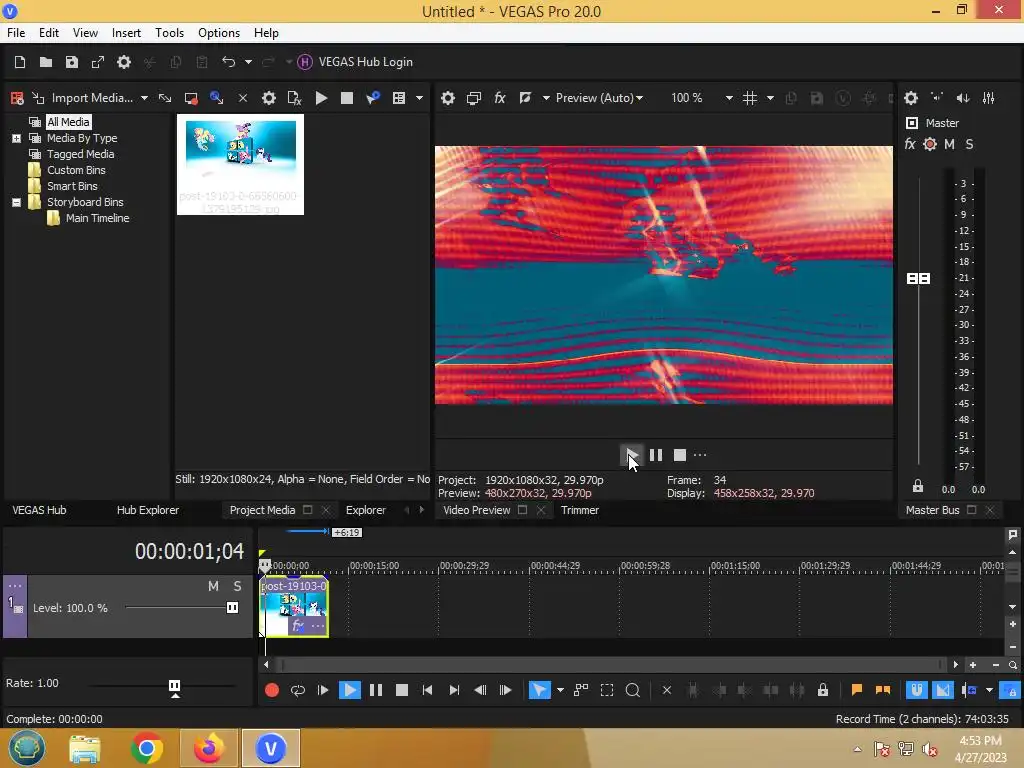Viewport: 1024px width, 768px height.
Task: Toggle Master Bus Dim Output icon
Action: 963,98
